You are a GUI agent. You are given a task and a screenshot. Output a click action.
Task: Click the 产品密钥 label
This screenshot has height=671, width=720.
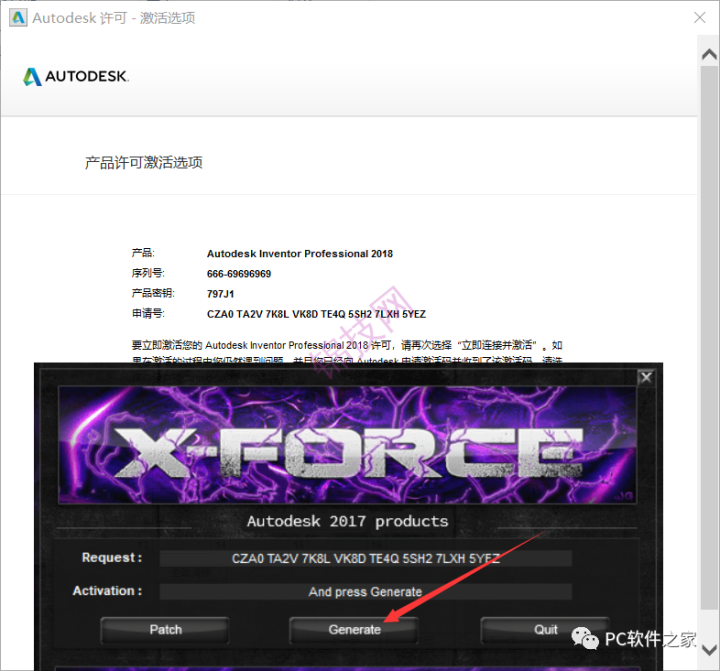pos(153,293)
